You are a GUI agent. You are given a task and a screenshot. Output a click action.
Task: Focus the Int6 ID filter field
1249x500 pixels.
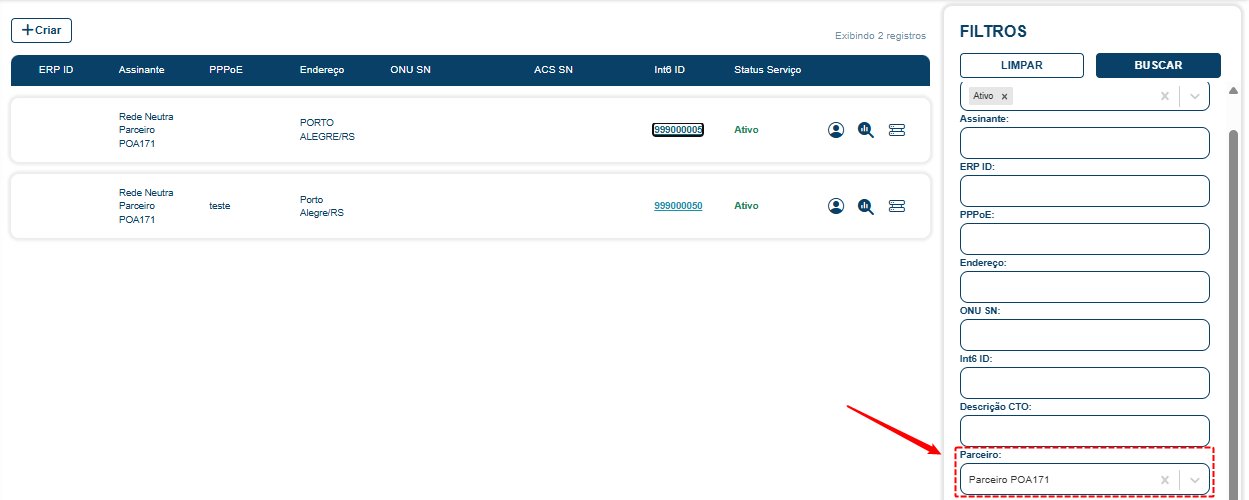click(1084, 383)
